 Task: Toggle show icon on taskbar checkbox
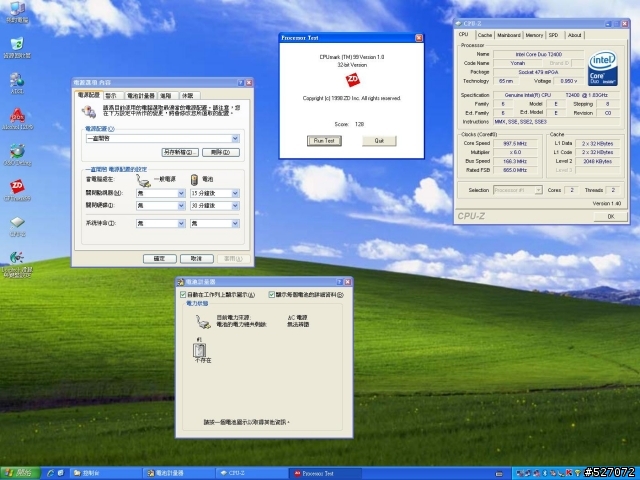[183, 294]
